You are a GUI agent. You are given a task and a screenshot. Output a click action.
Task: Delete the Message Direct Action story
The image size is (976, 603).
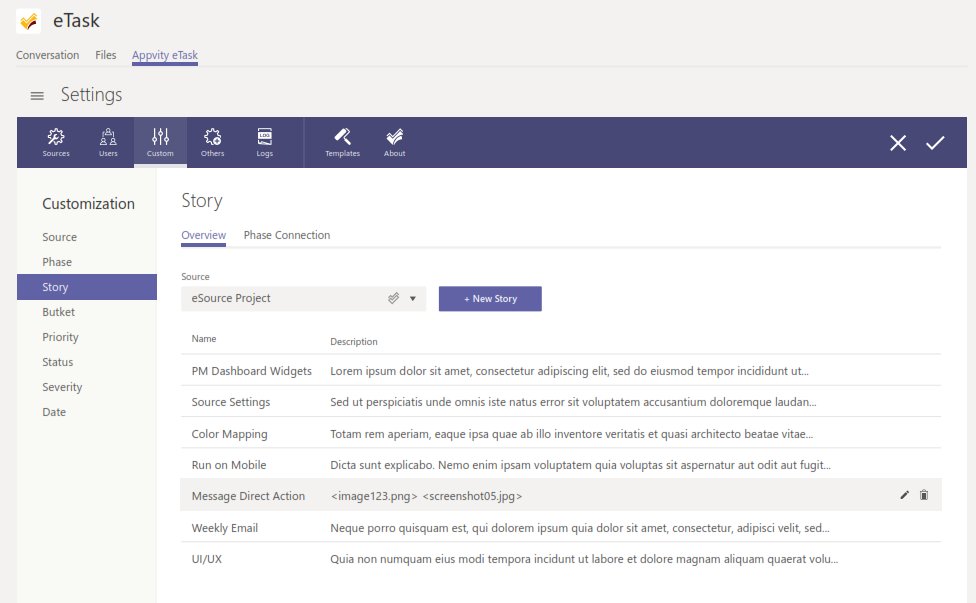click(x=924, y=495)
